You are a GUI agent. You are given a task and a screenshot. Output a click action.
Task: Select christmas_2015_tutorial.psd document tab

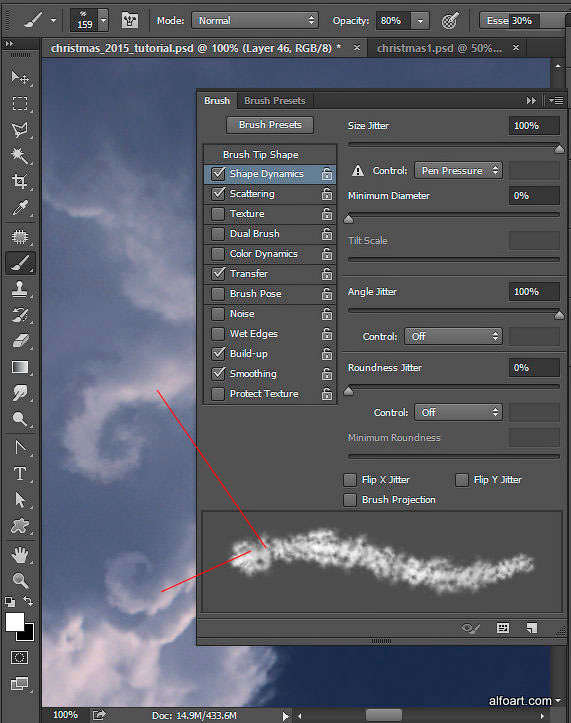(x=196, y=48)
